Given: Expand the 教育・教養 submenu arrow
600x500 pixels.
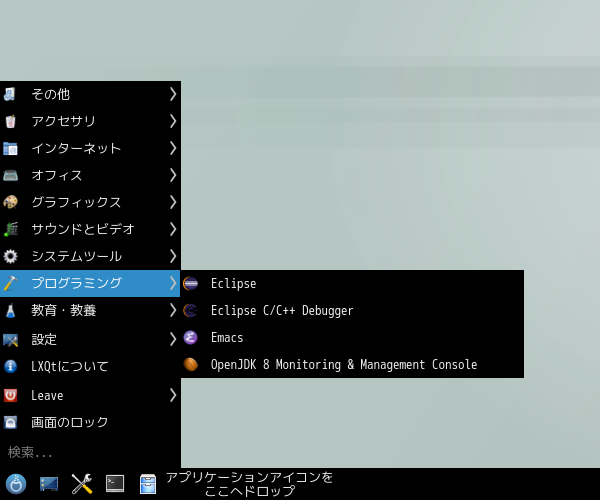Looking at the screenshot, I should 173,310.
